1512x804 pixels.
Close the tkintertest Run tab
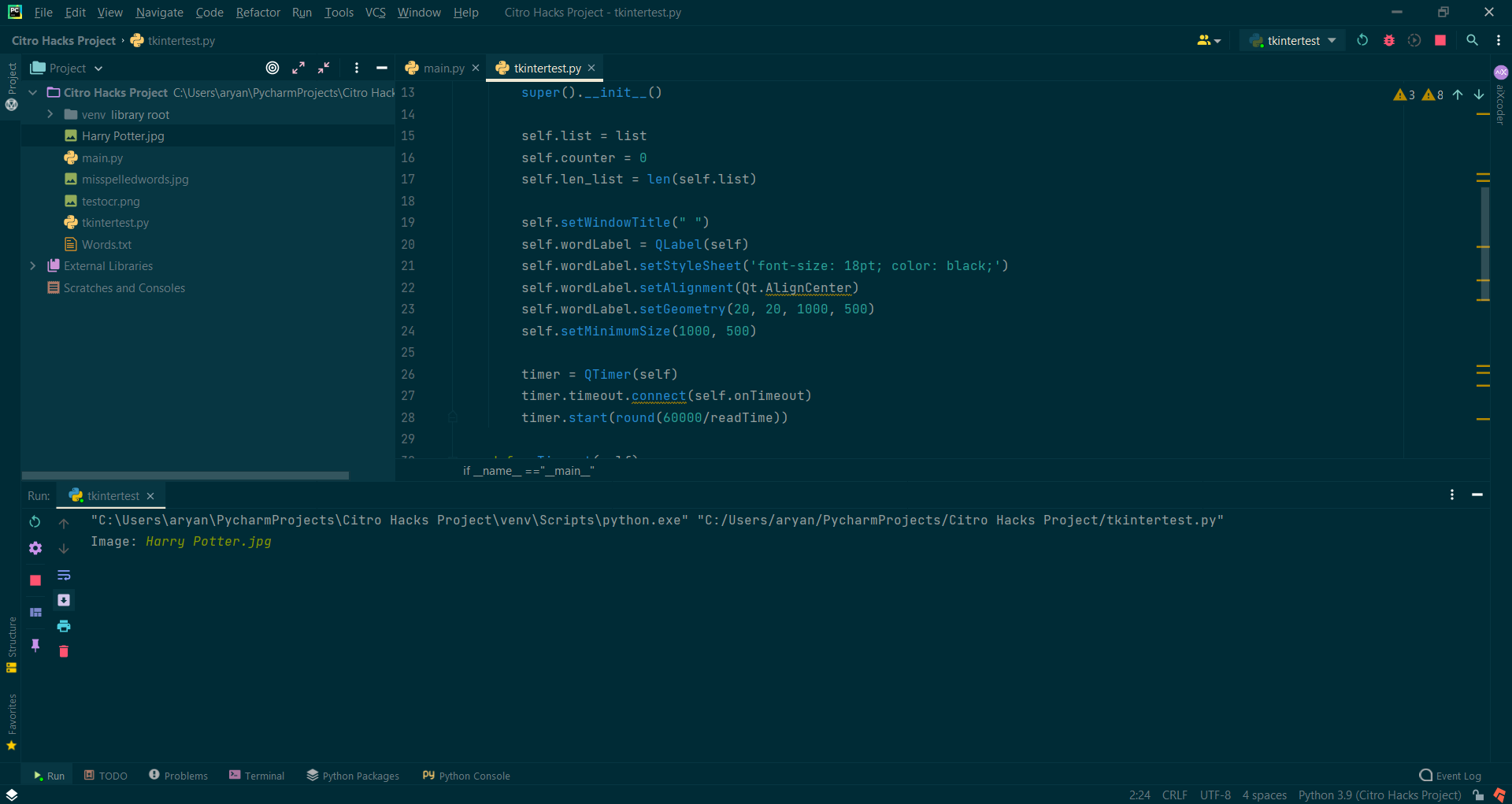click(x=150, y=496)
